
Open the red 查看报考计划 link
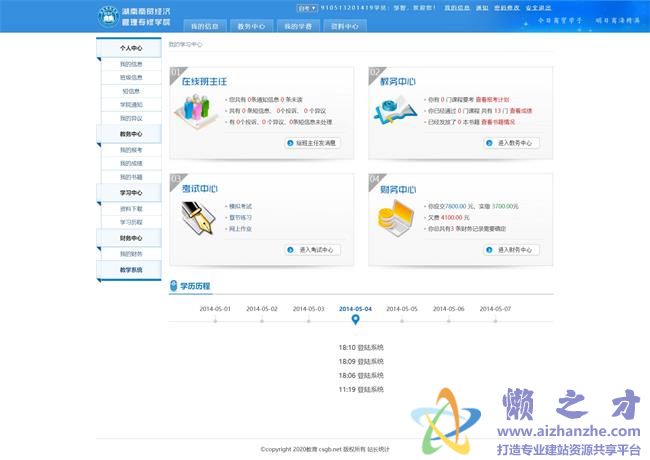pos(492,99)
